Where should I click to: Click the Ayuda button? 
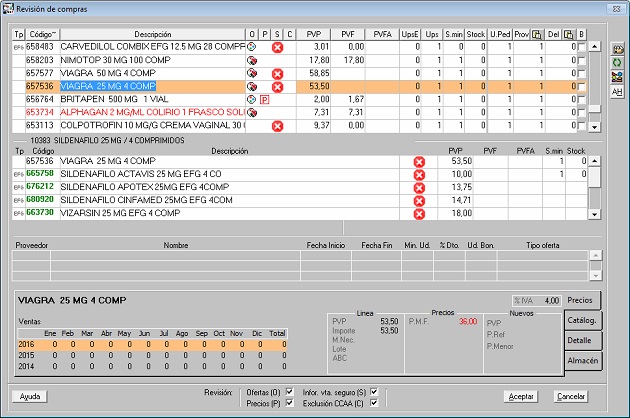(x=30, y=396)
